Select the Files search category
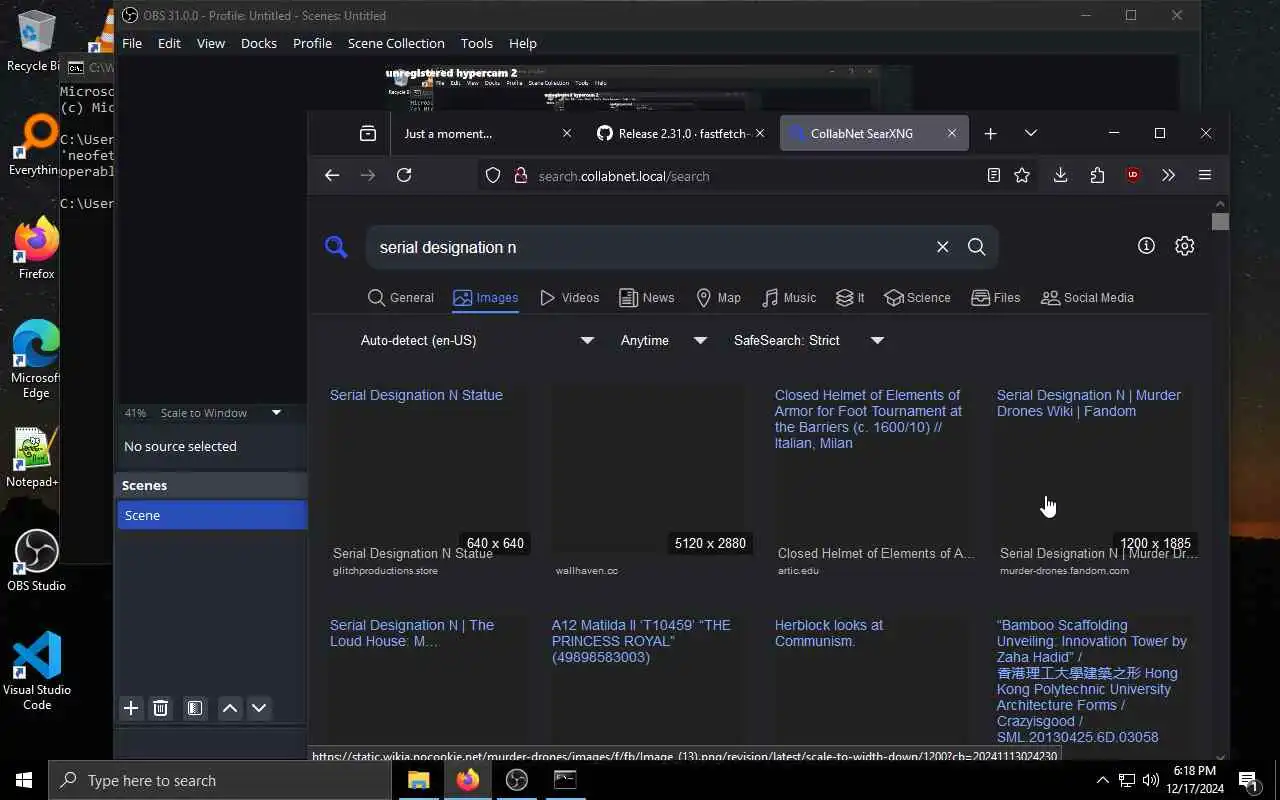 pos(995,297)
